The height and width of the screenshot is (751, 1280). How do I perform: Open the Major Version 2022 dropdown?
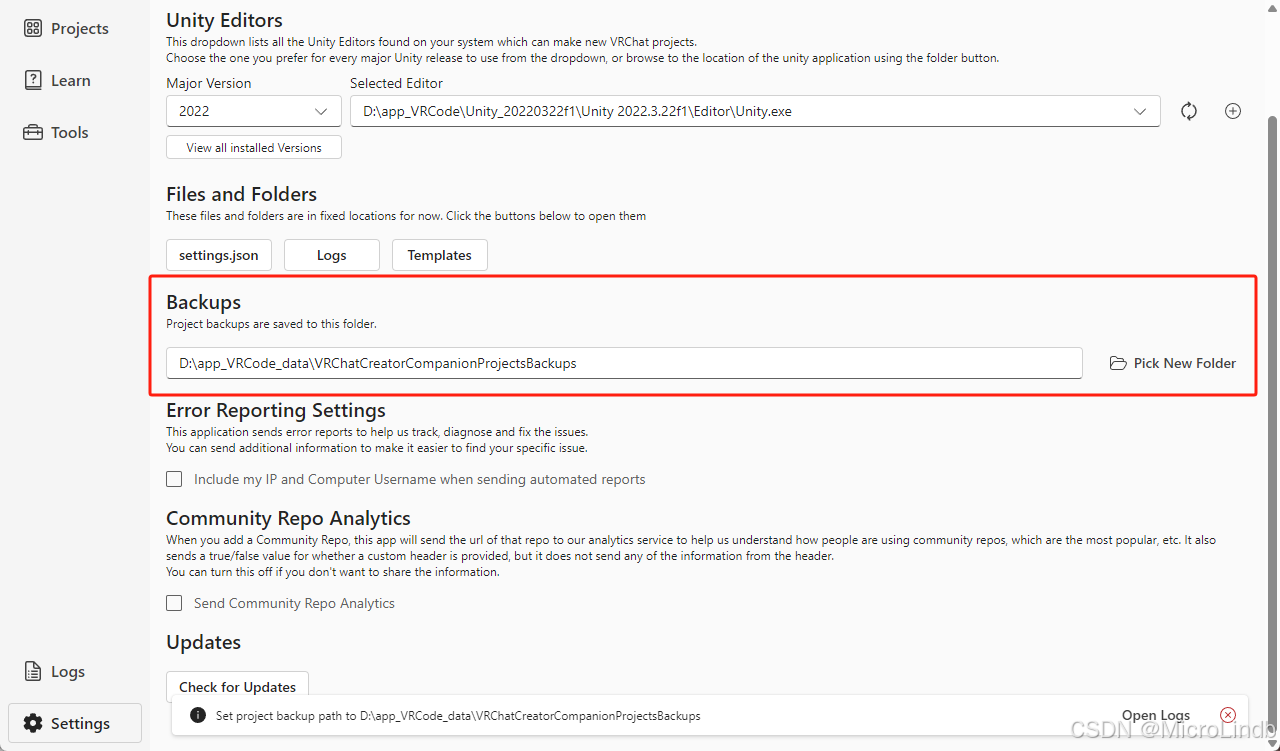(x=254, y=111)
